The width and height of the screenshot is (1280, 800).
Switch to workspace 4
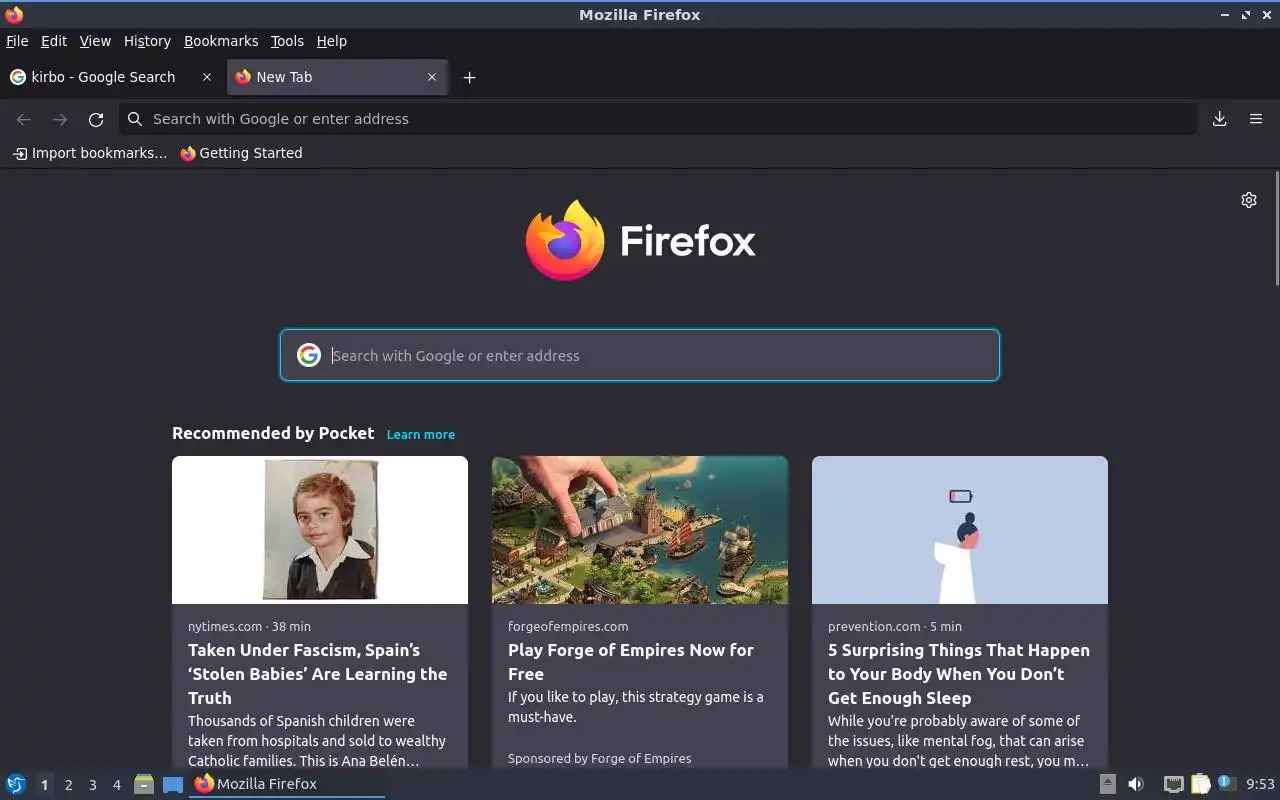pos(116,785)
